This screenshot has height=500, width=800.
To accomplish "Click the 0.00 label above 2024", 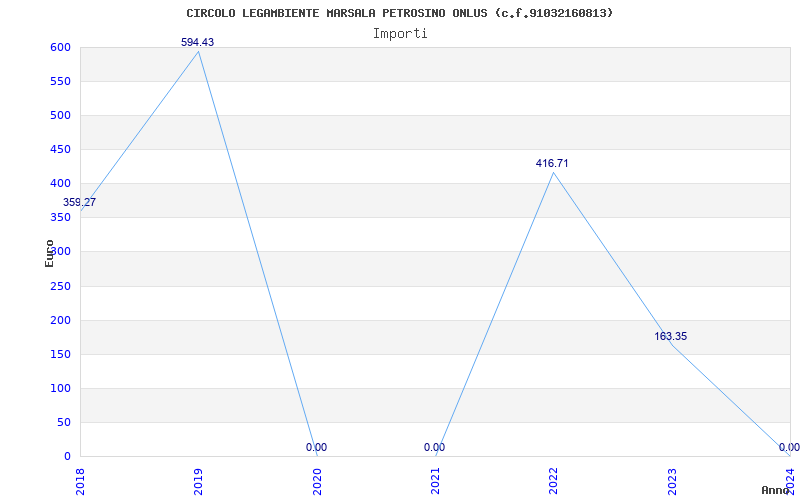I will click(789, 447).
